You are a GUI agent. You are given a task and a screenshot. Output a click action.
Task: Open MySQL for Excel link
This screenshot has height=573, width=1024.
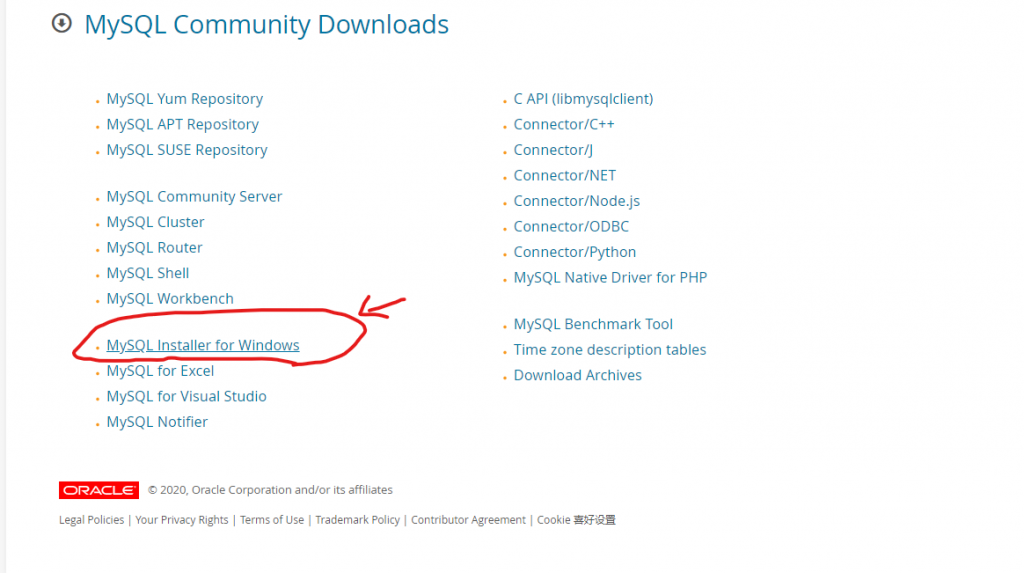160,370
